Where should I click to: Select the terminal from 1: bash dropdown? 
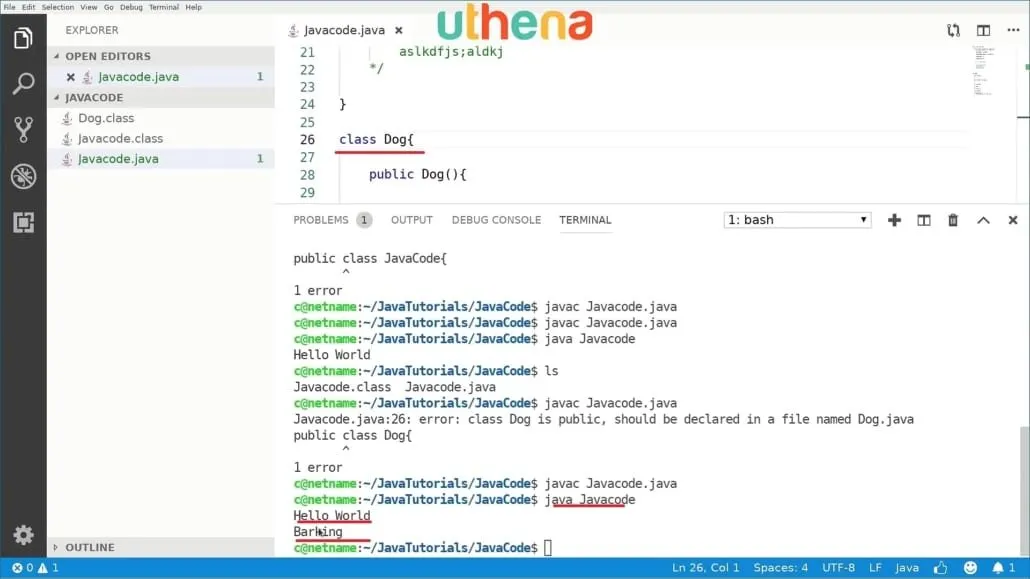pos(797,220)
